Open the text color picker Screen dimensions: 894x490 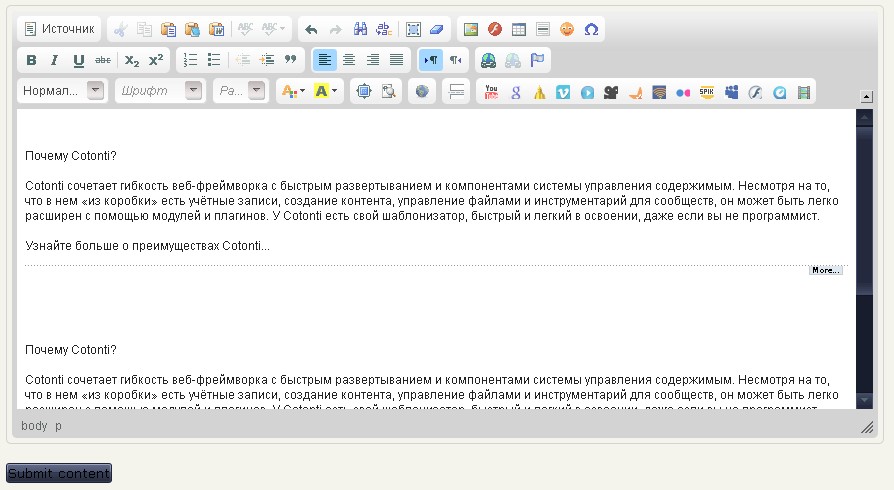pyautogui.click(x=293, y=91)
